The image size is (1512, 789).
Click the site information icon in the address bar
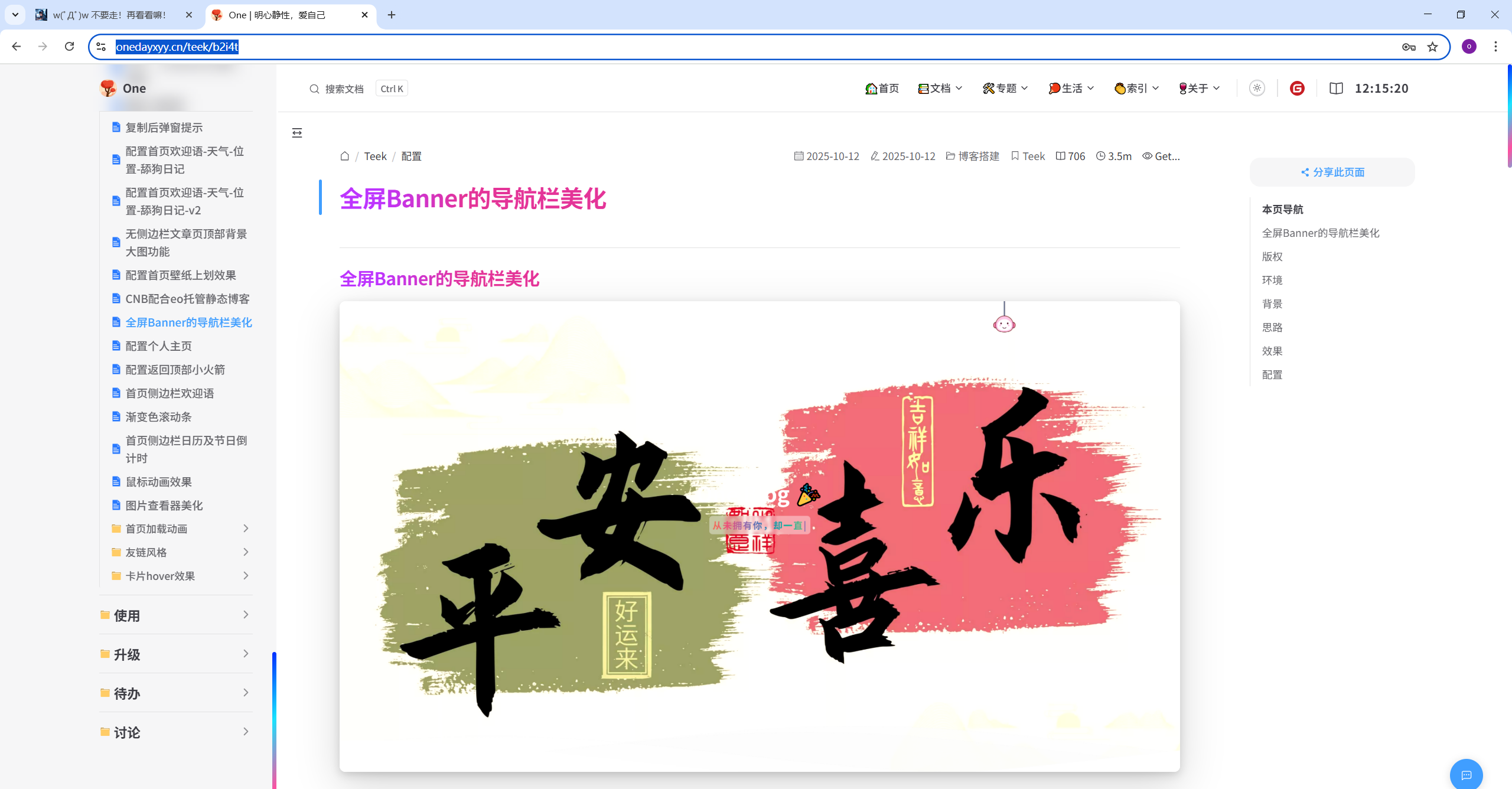(x=101, y=47)
